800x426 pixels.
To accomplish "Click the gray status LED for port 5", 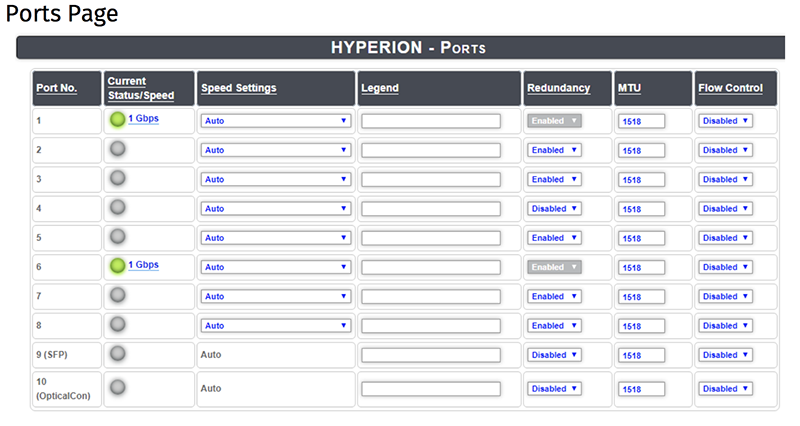I will tap(117, 236).
